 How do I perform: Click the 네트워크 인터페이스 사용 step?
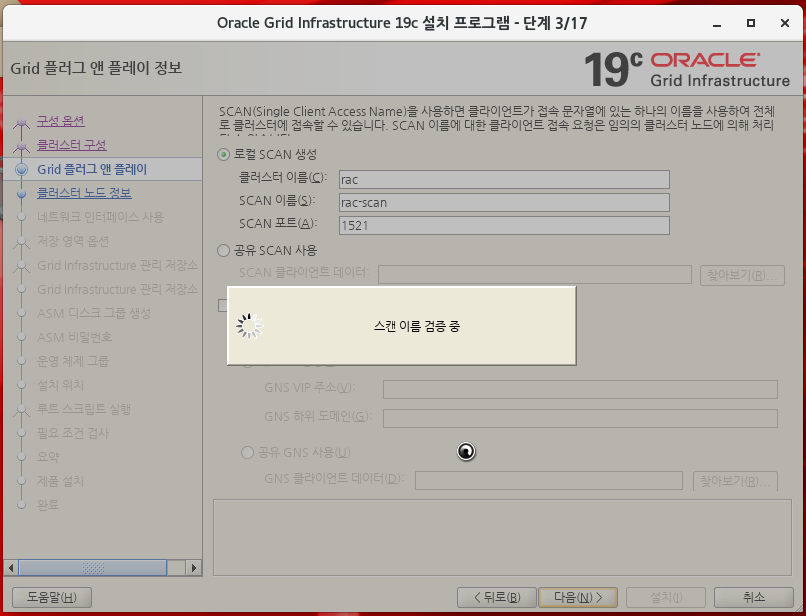pos(100,217)
